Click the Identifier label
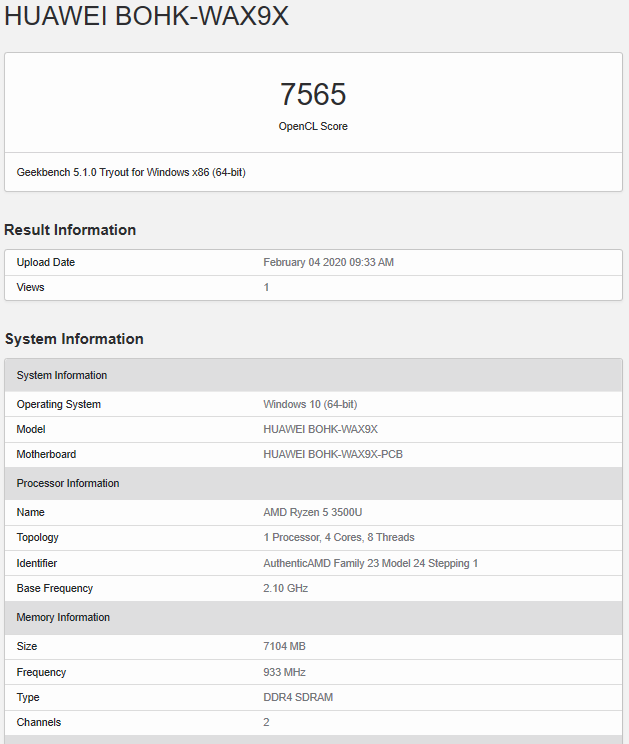The height and width of the screenshot is (744, 629). pyautogui.click(x=37, y=563)
